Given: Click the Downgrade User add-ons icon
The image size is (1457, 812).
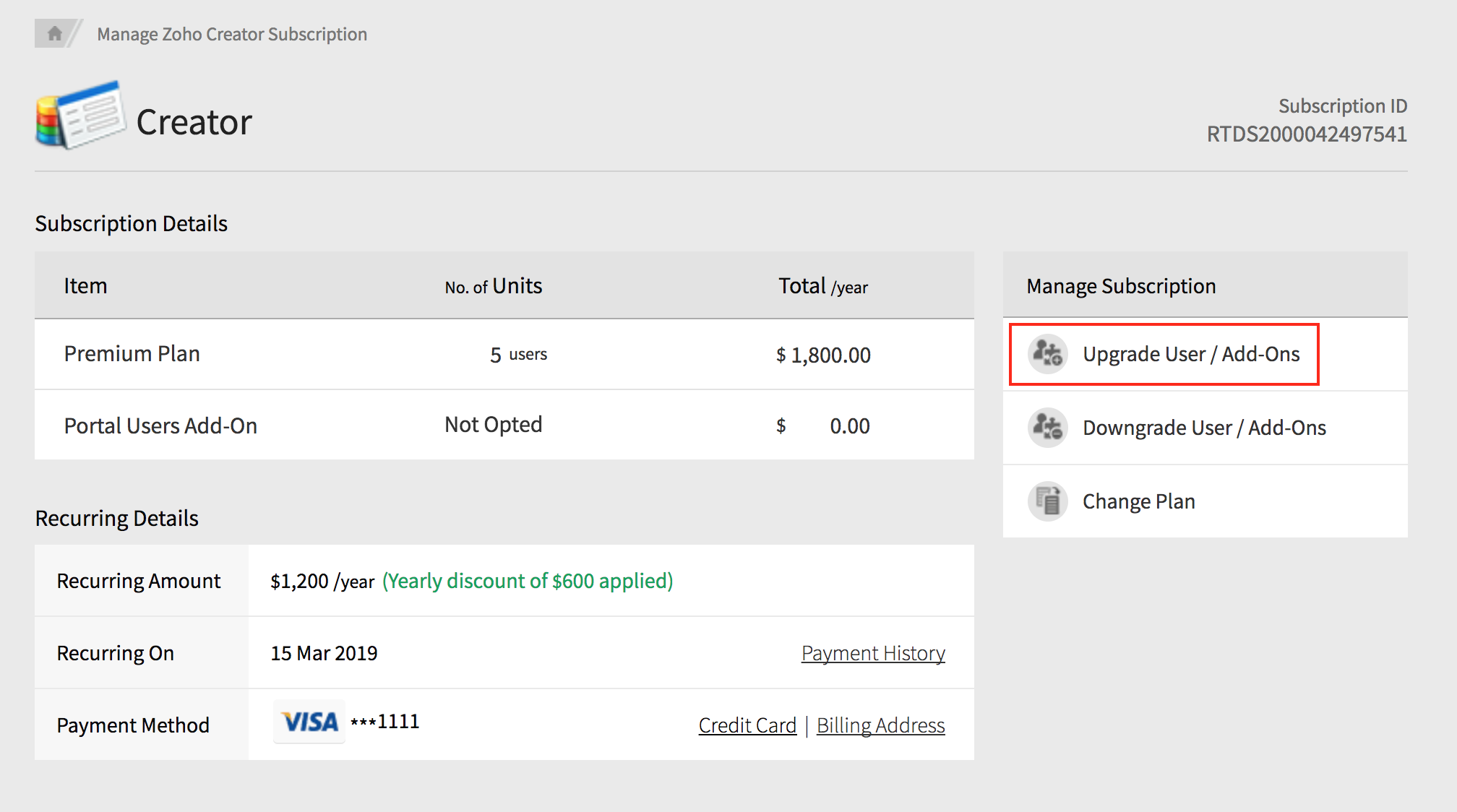Looking at the screenshot, I should coord(1047,428).
